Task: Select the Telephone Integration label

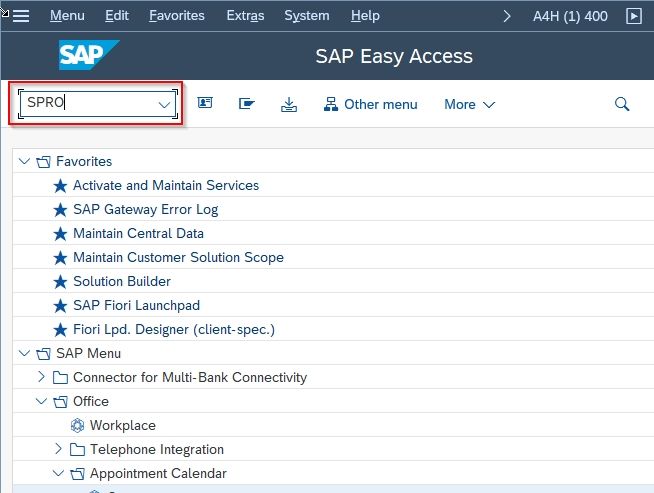Action: click(157, 450)
